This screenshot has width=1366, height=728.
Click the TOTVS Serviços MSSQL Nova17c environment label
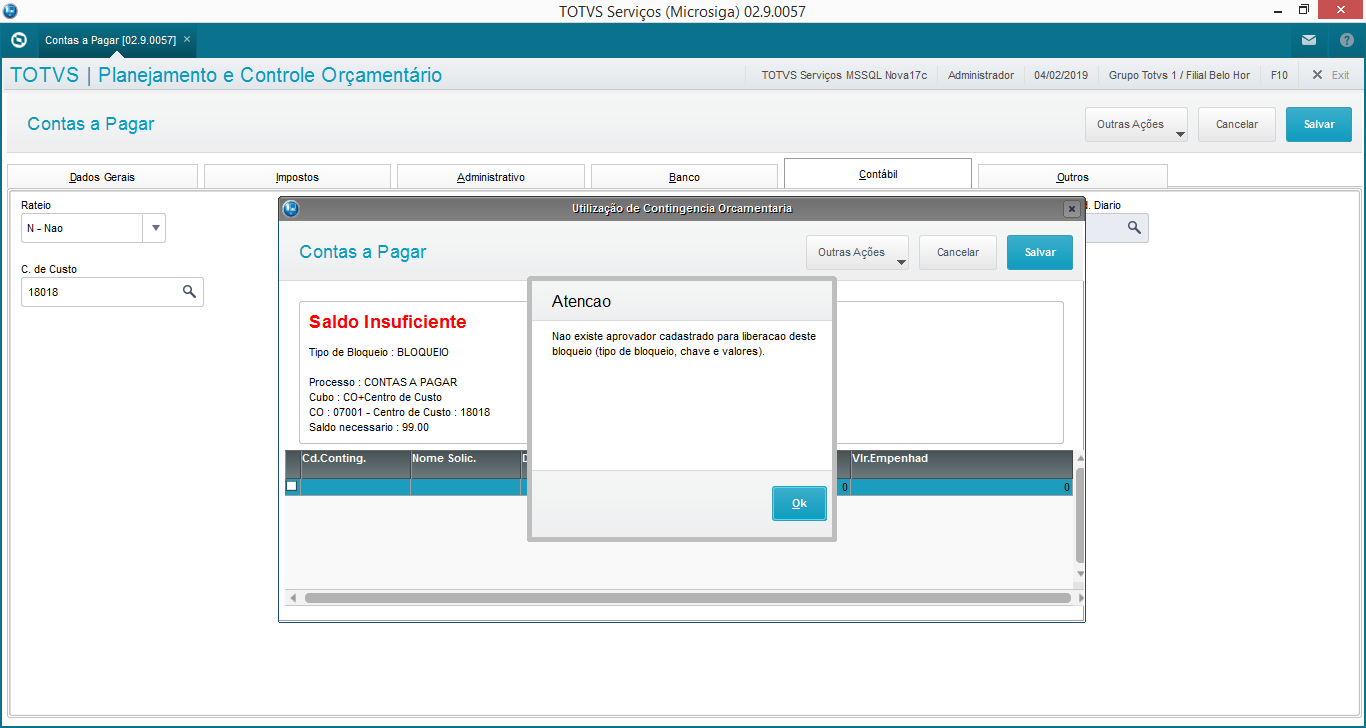[844, 75]
